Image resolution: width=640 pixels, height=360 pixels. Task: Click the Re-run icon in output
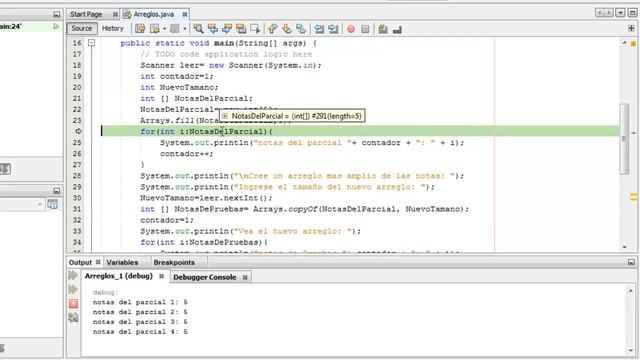73,275
